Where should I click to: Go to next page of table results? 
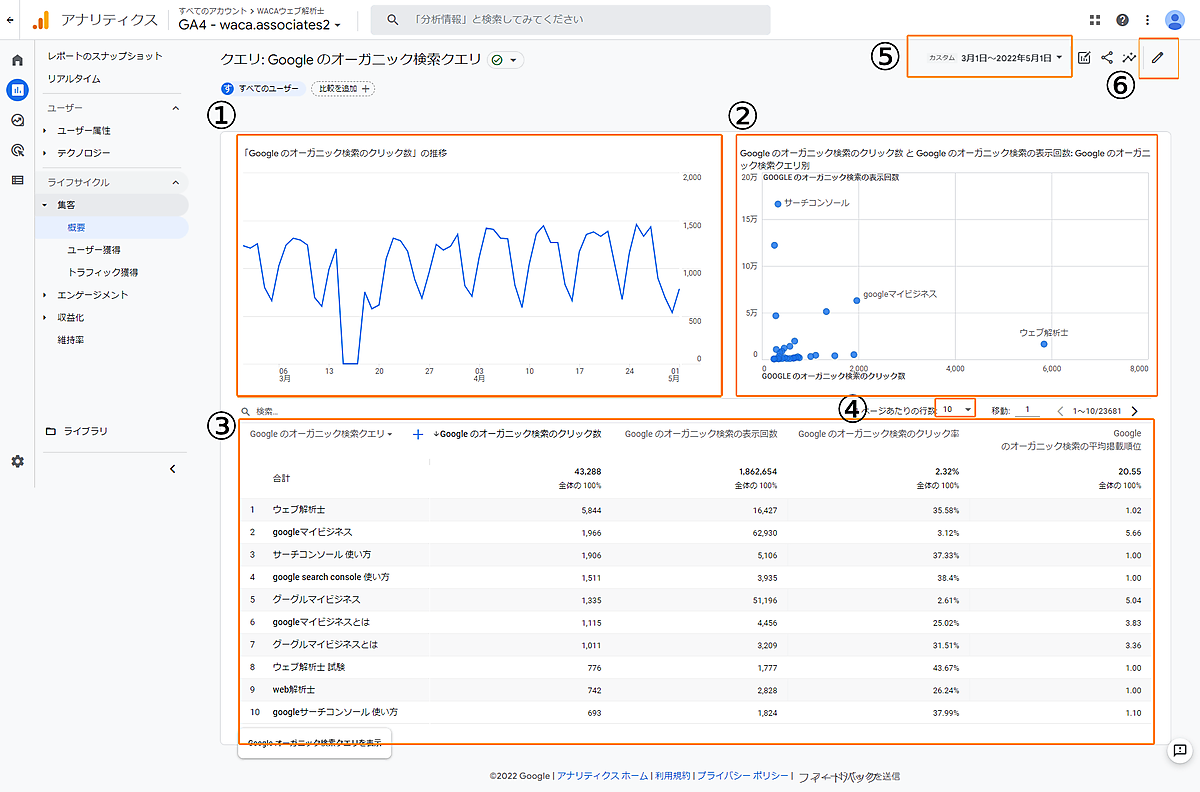click(1134, 411)
